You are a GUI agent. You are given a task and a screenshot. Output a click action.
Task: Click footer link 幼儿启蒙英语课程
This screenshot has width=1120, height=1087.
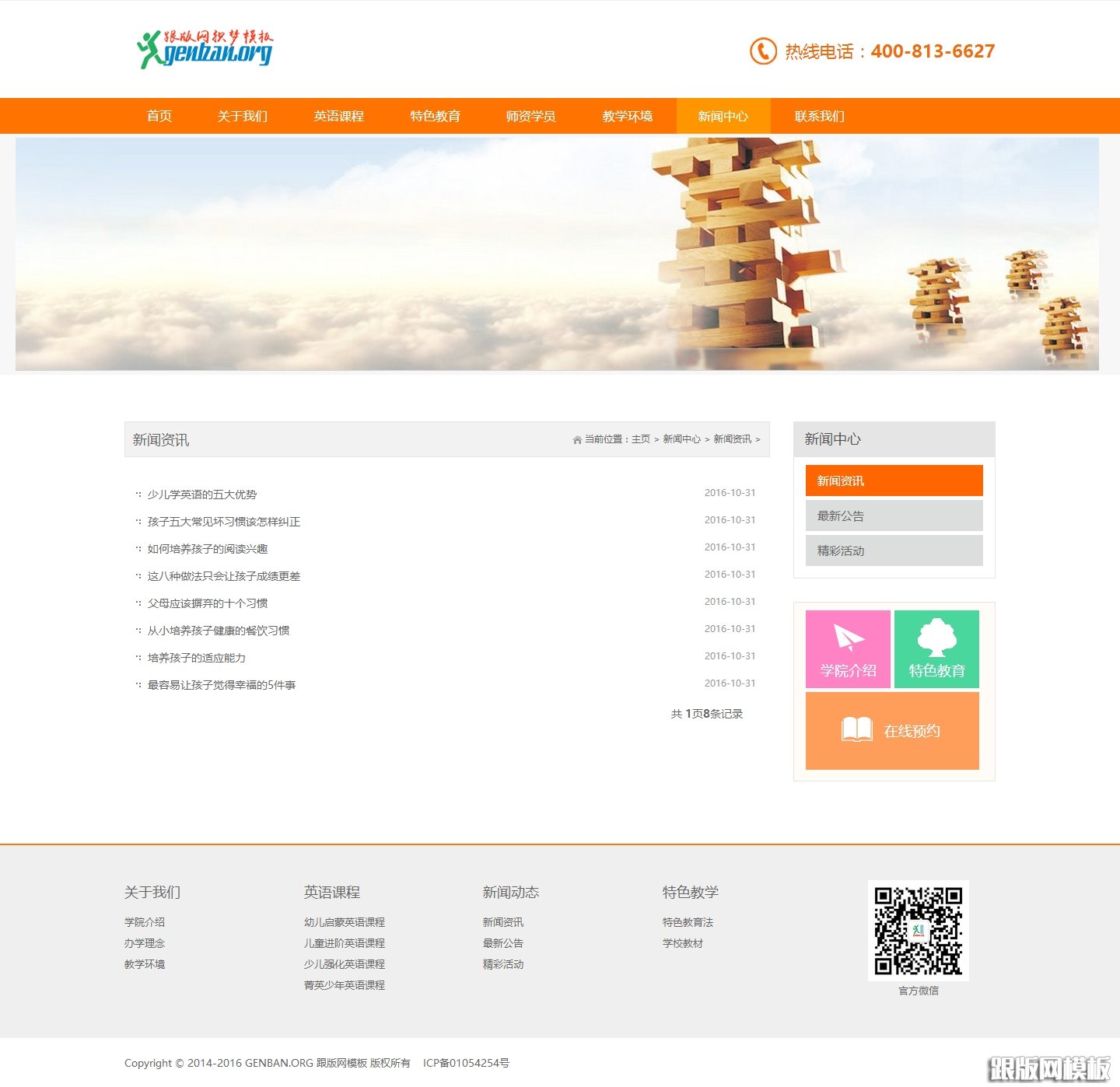(x=345, y=922)
